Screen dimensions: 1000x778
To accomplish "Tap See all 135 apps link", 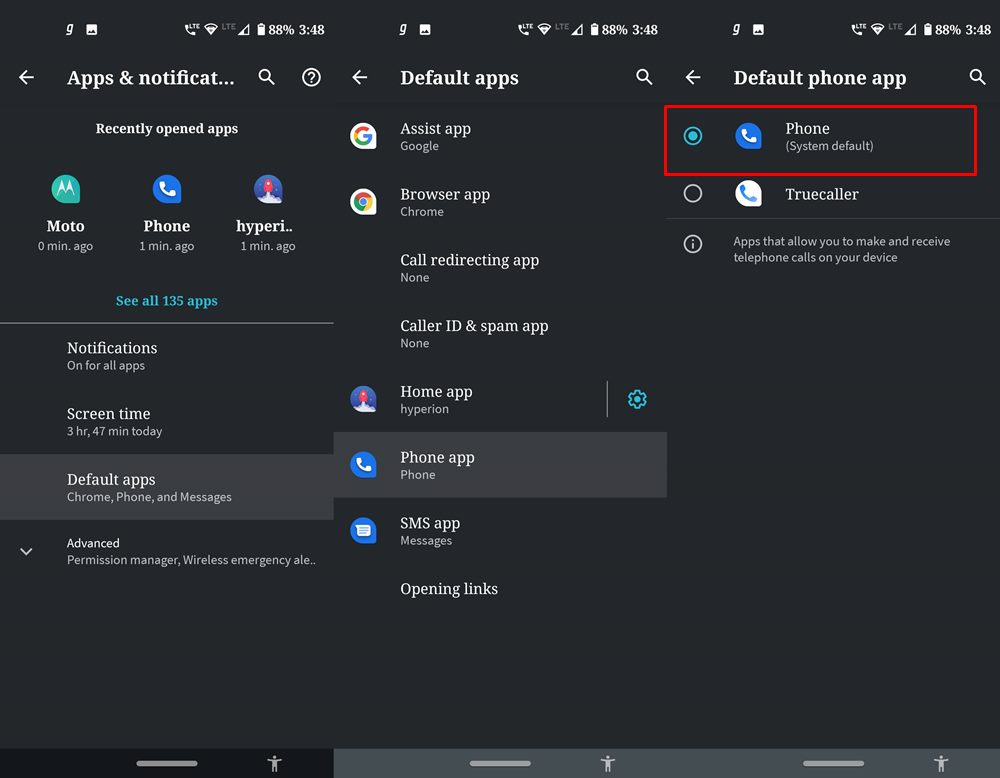I will tap(166, 300).
